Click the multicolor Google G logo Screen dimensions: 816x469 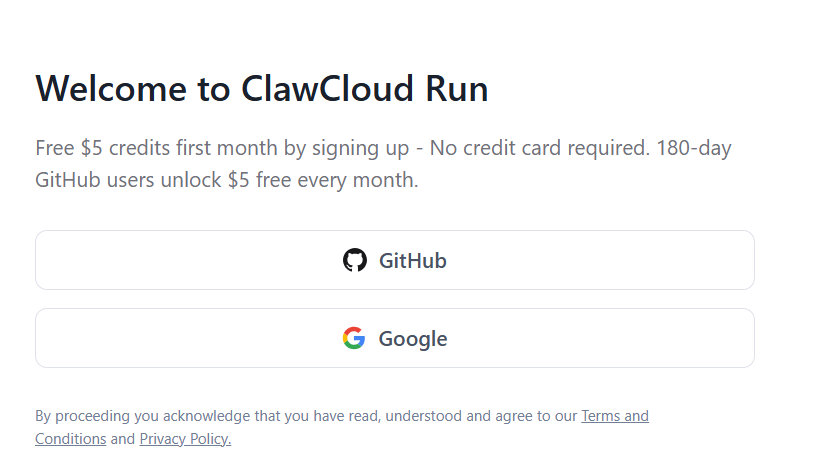click(354, 338)
